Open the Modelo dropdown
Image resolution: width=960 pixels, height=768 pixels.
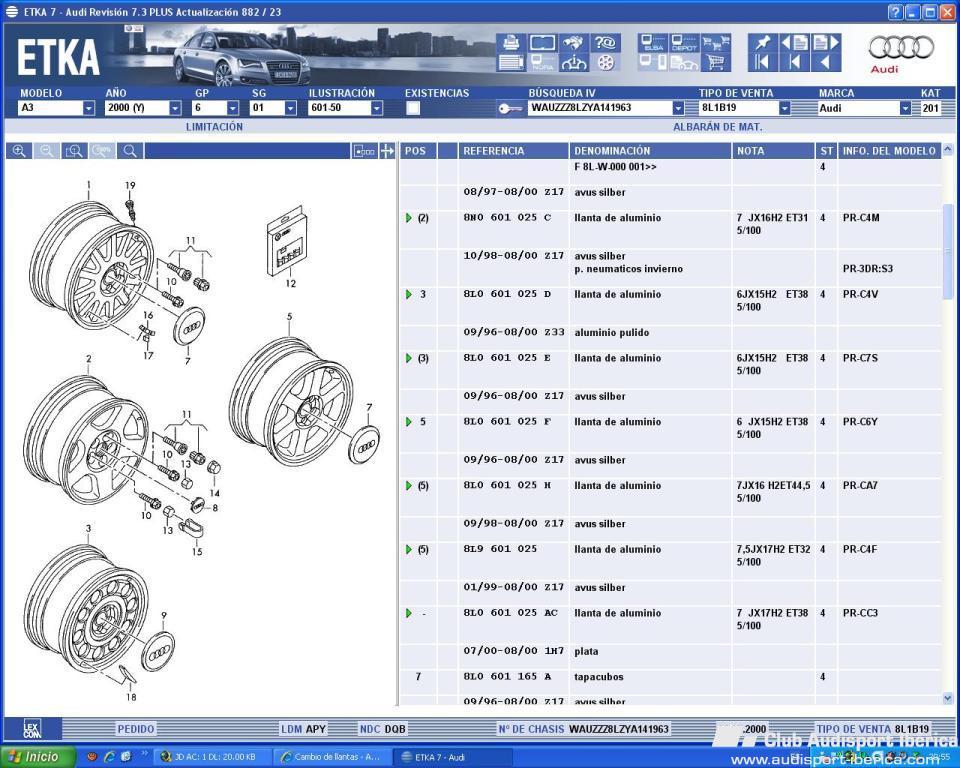(89, 108)
